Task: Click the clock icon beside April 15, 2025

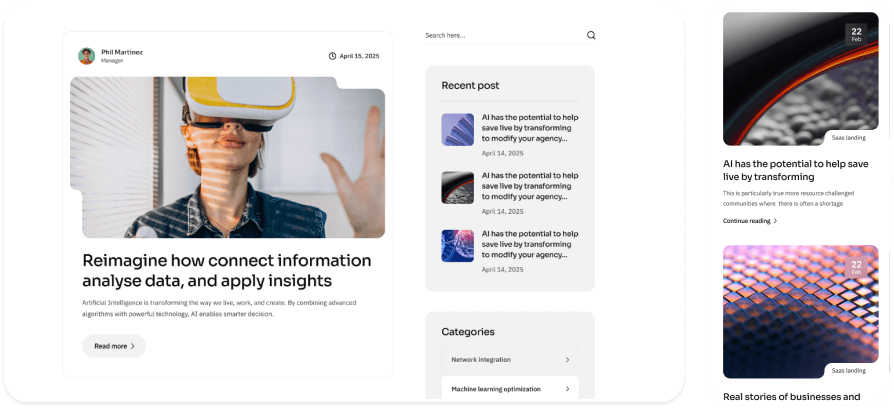Action: (332, 56)
